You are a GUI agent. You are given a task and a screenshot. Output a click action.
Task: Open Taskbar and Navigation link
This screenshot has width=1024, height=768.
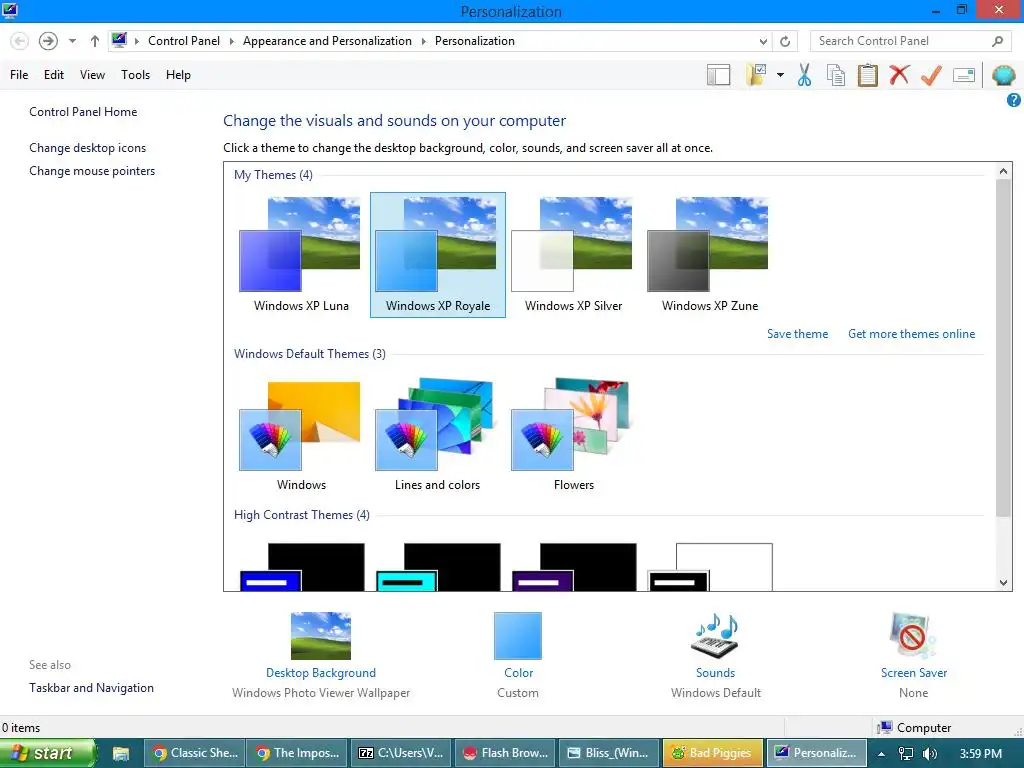(91, 688)
